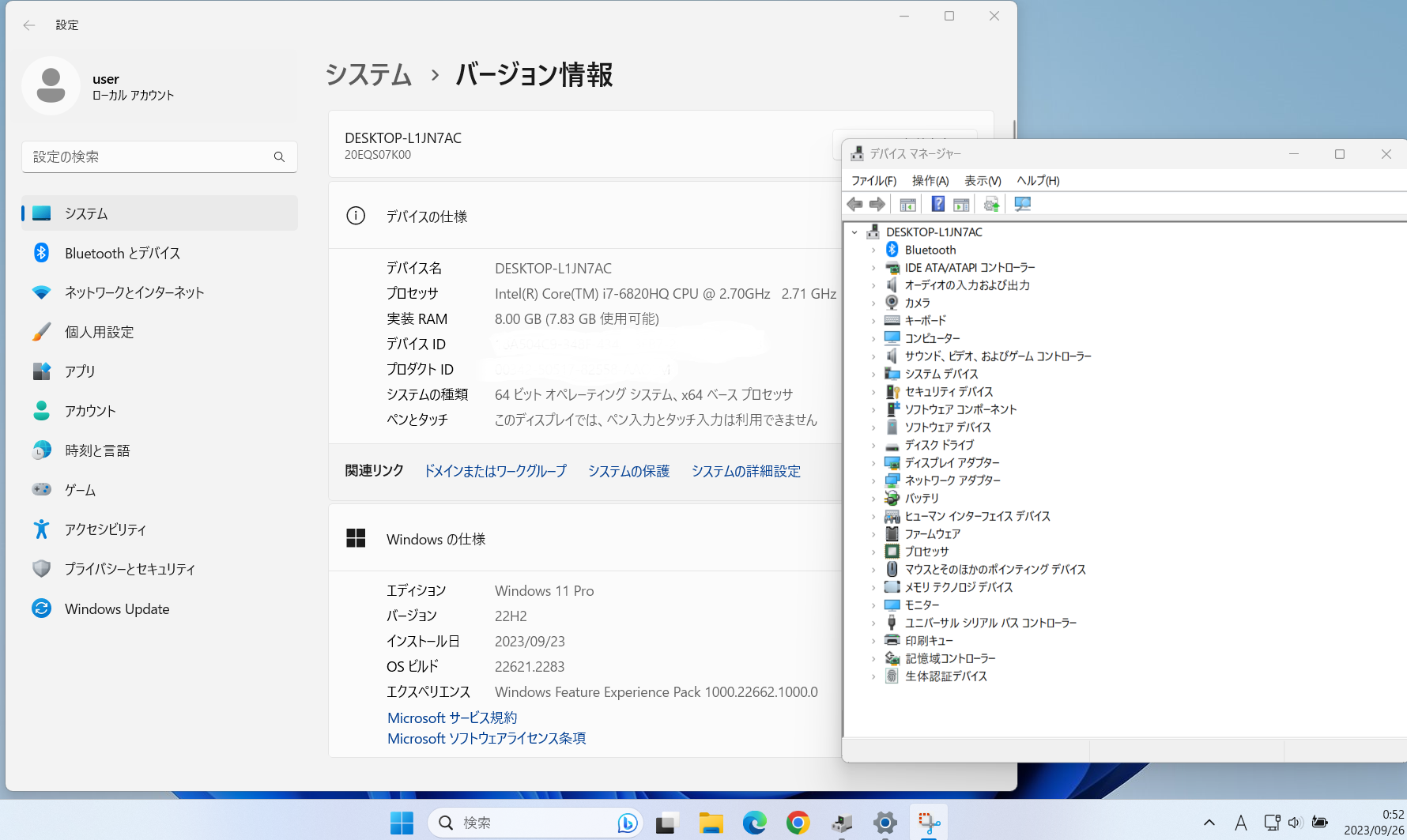
Task: Click the Forward arrow in Device Manager toolbar
Action: [x=877, y=205]
